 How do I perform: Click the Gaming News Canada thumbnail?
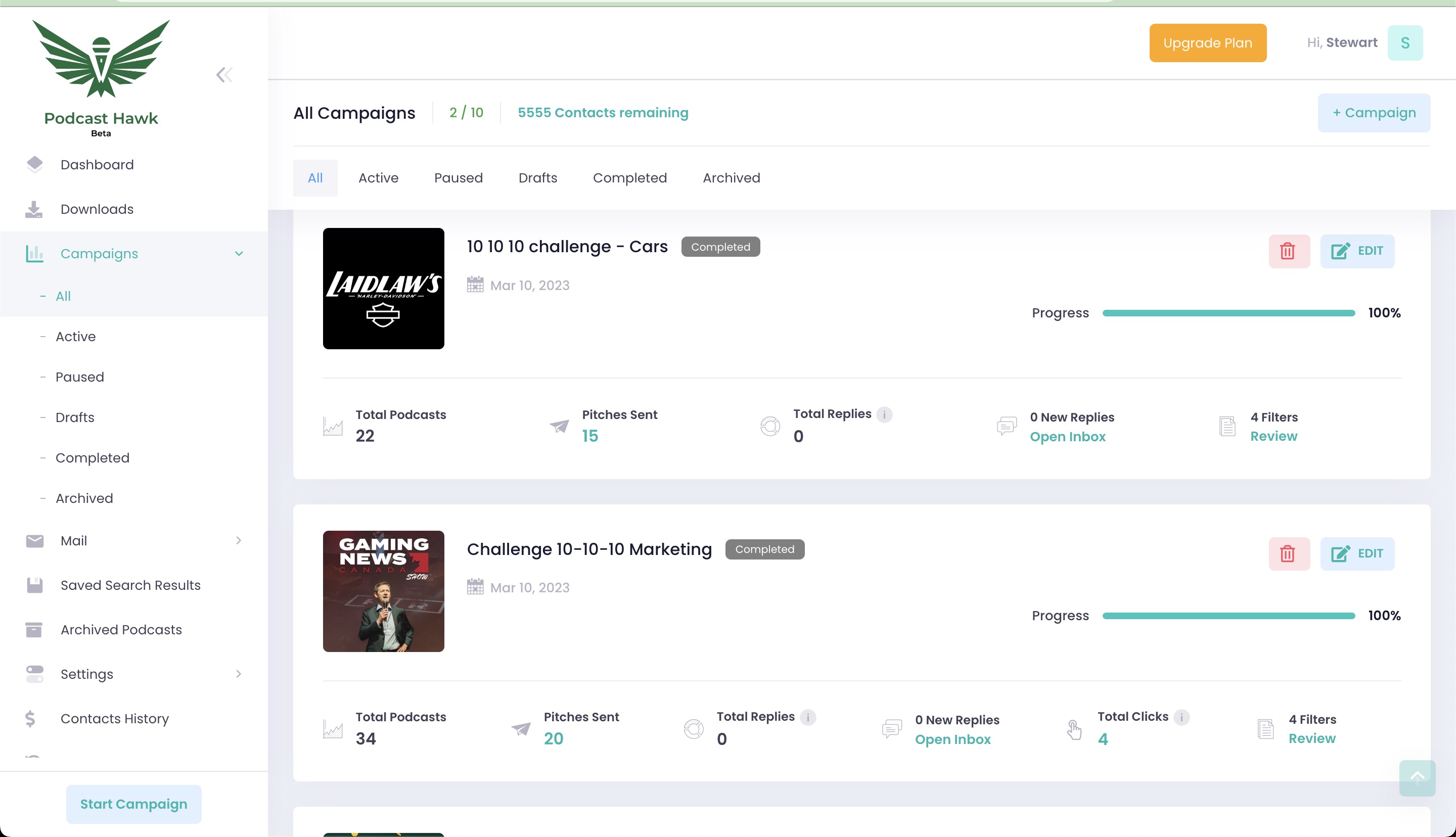383,591
